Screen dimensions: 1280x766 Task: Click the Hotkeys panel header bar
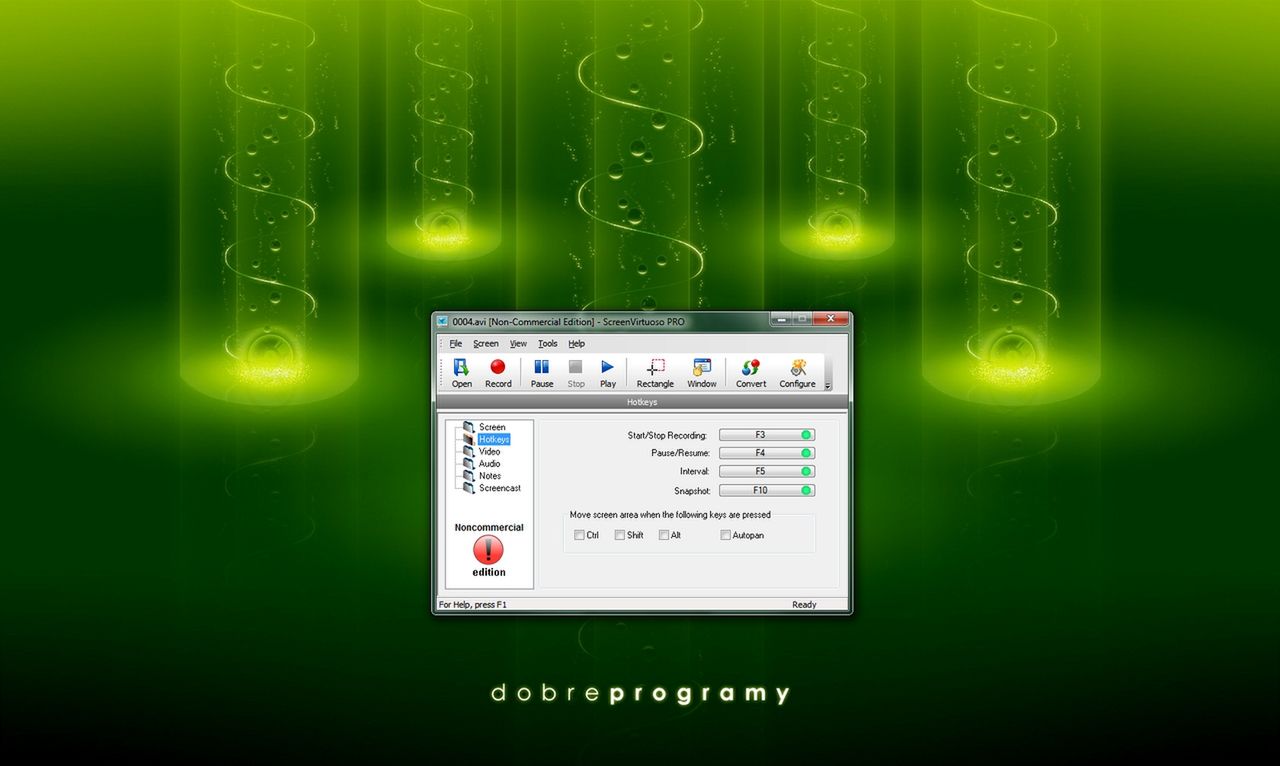[x=642, y=402]
